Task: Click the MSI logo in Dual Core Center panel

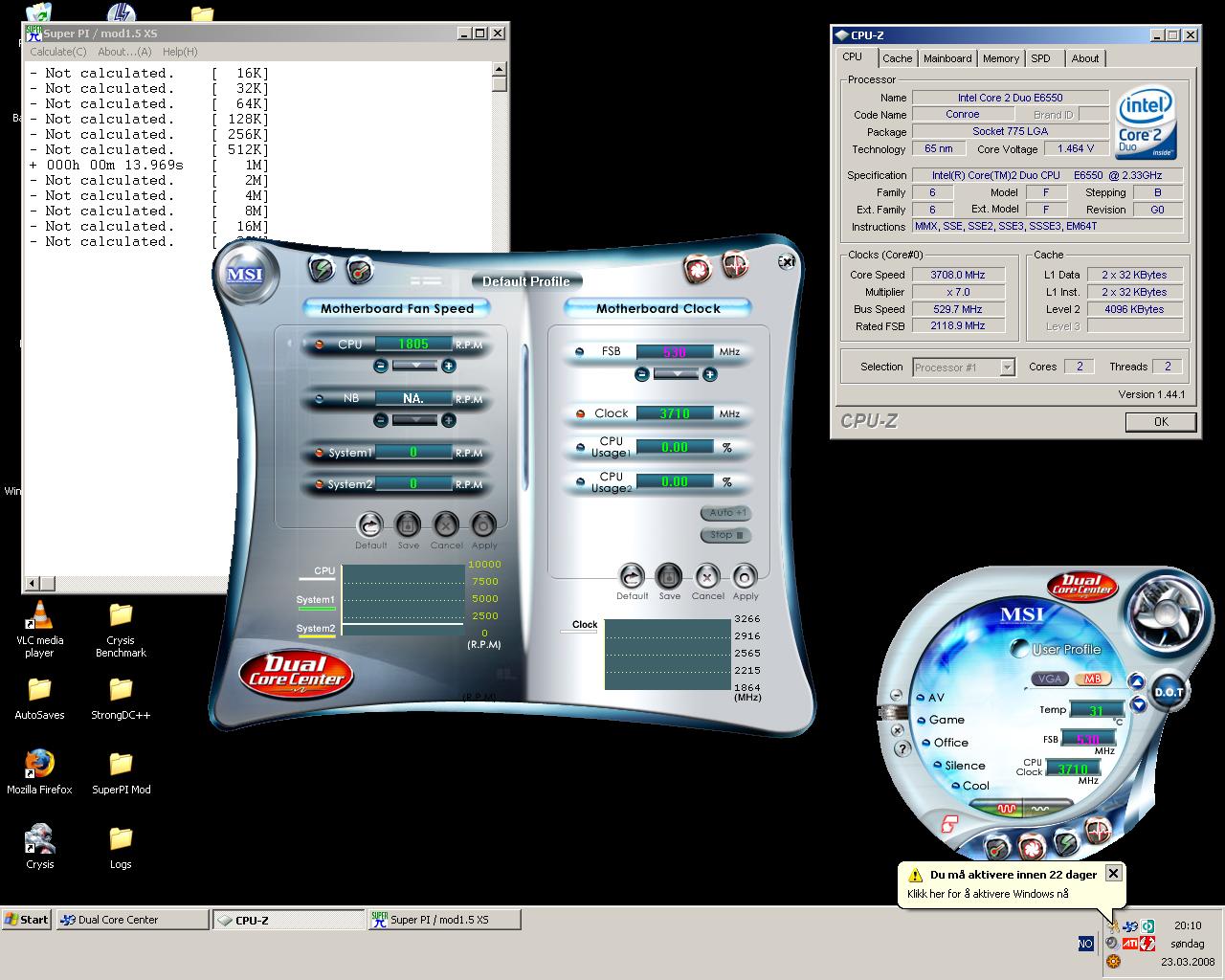Action: (x=244, y=275)
